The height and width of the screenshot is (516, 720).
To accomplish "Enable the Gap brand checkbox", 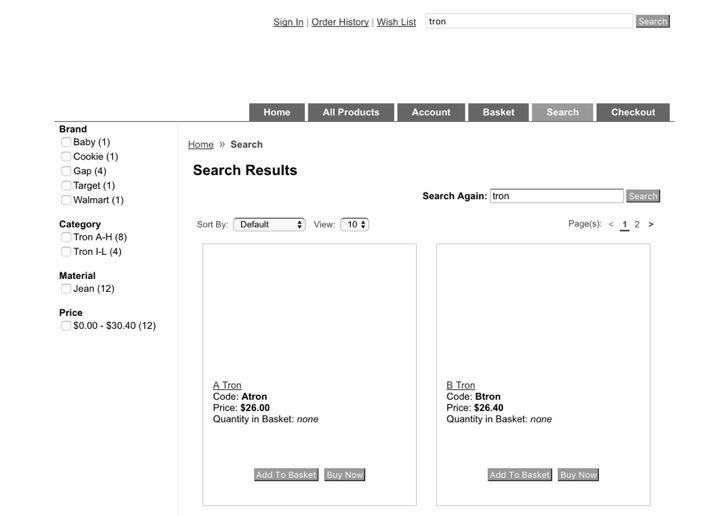I will 66,171.
